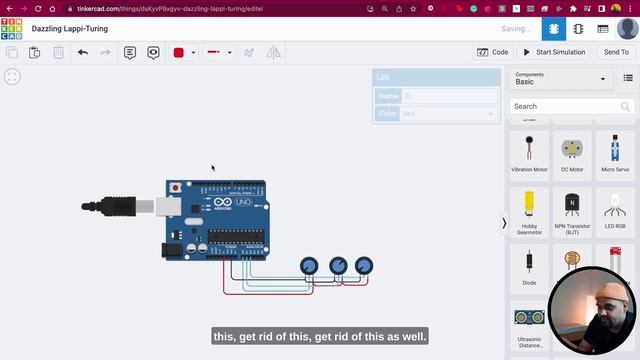Expand the wire color dropdown arrow

click(x=193, y=53)
